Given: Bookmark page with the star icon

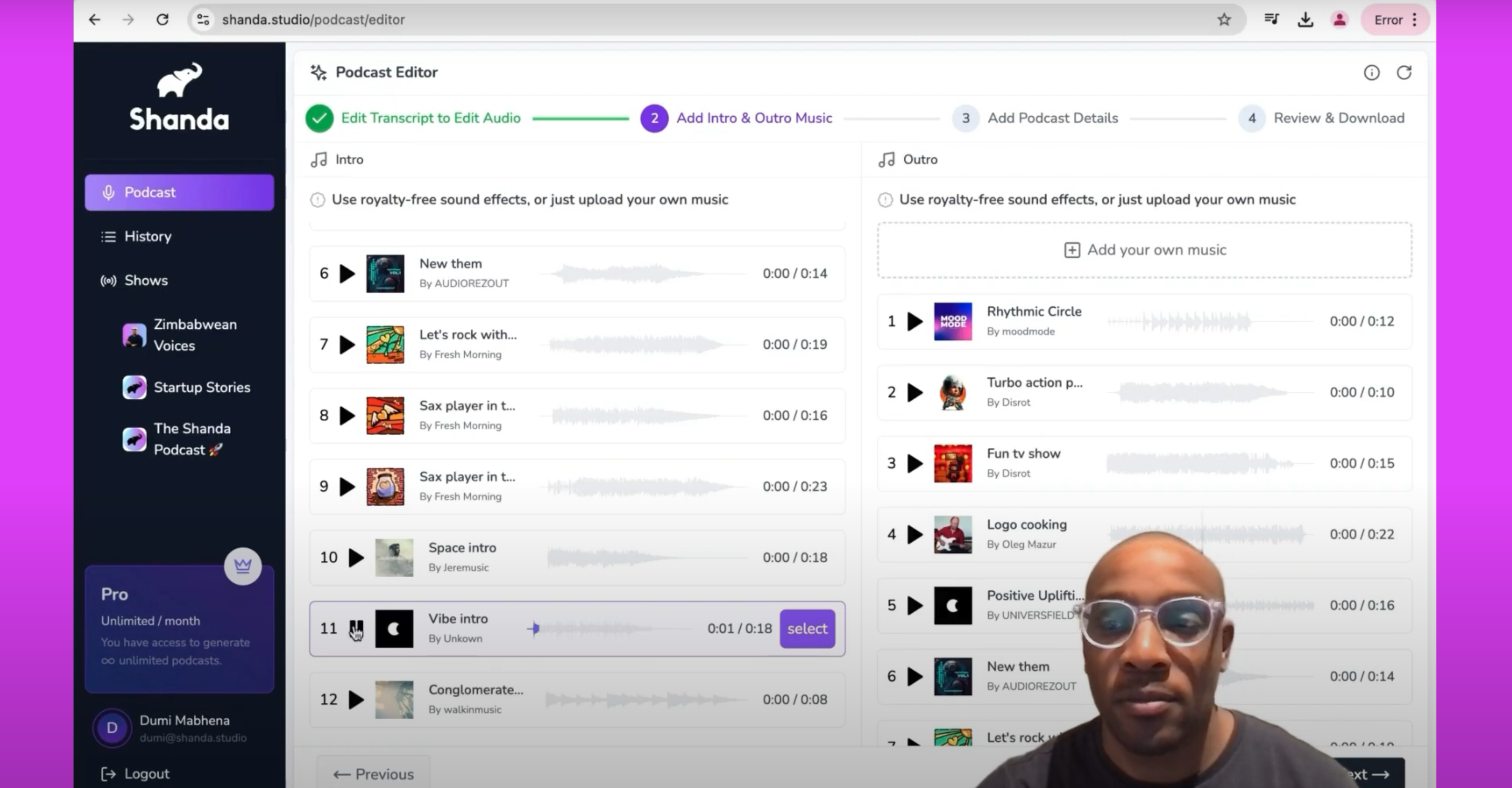Looking at the screenshot, I should pyautogui.click(x=1224, y=19).
